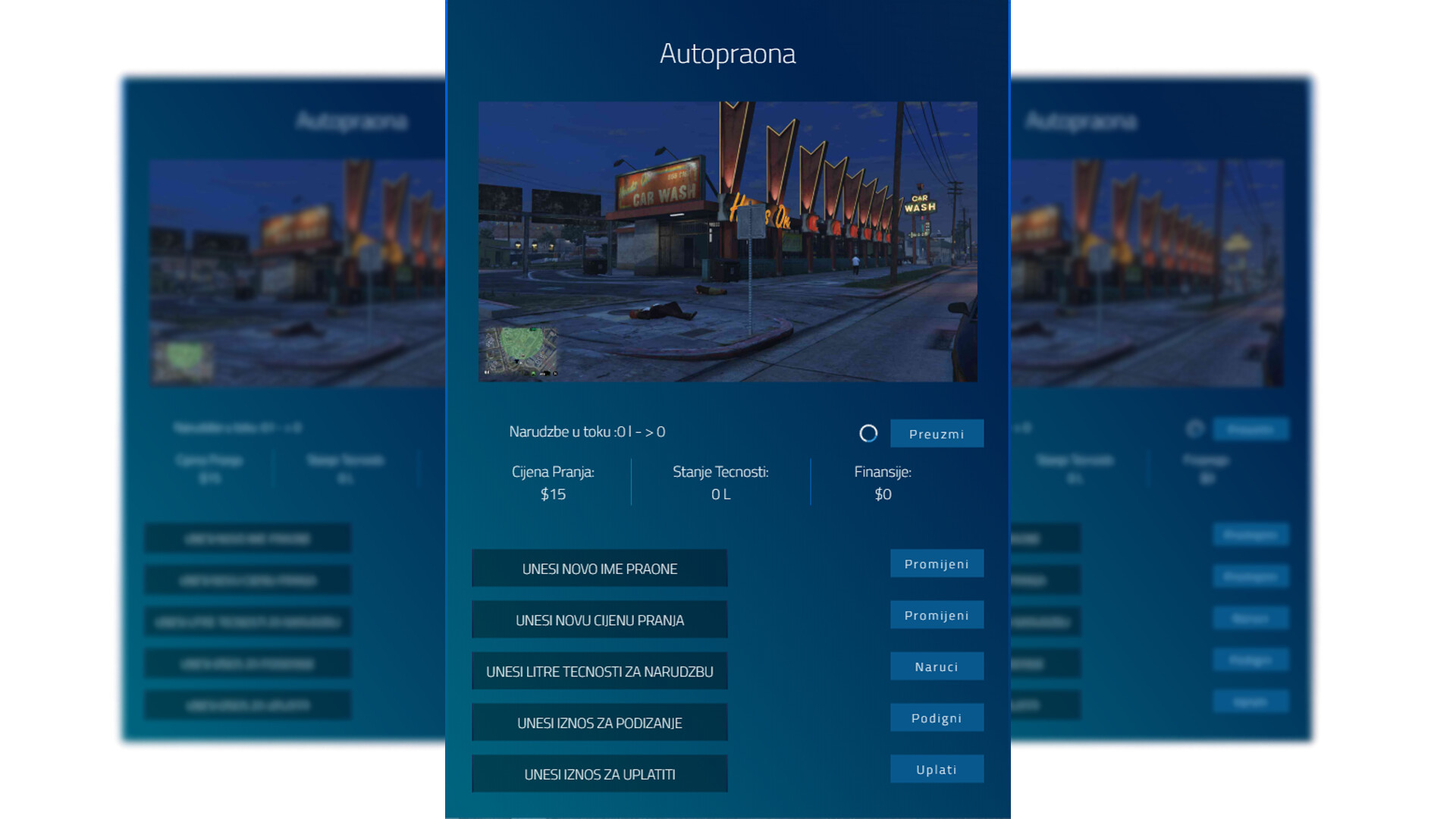1456x819 pixels.
Task: Hit the Podigni withdraw button
Action: click(x=937, y=718)
